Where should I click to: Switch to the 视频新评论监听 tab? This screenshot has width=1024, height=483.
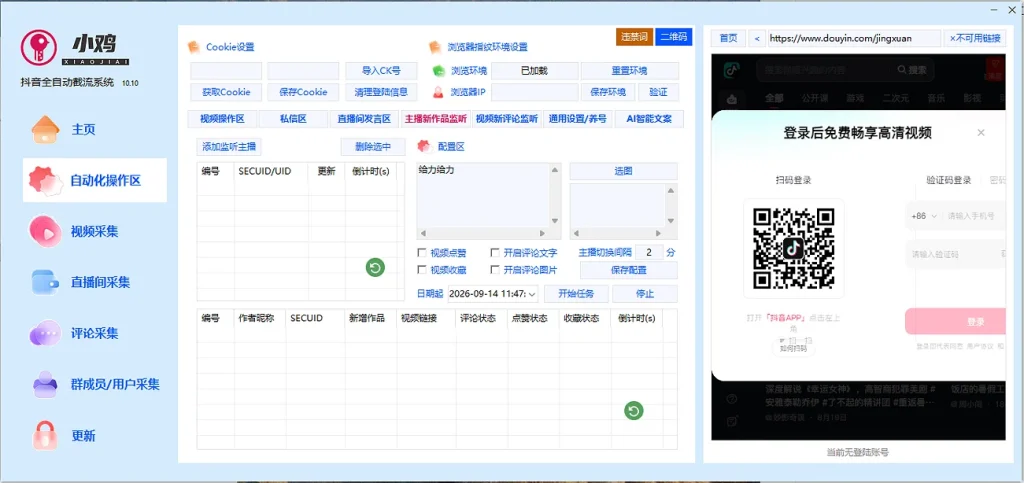click(507, 119)
